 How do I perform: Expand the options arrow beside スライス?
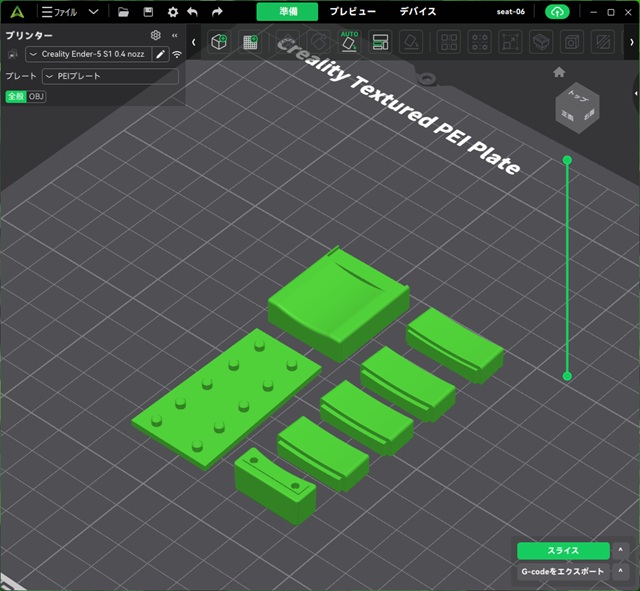click(x=621, y=551)
